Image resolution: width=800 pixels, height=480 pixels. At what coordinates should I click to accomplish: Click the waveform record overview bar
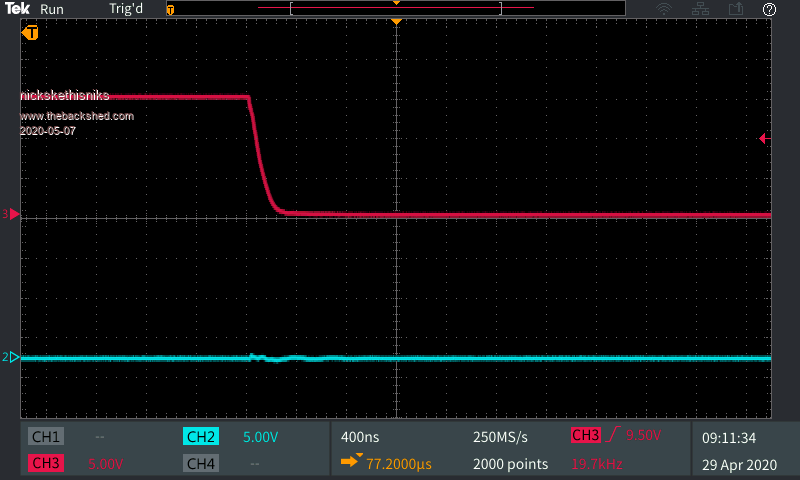[x=396, y=9]
